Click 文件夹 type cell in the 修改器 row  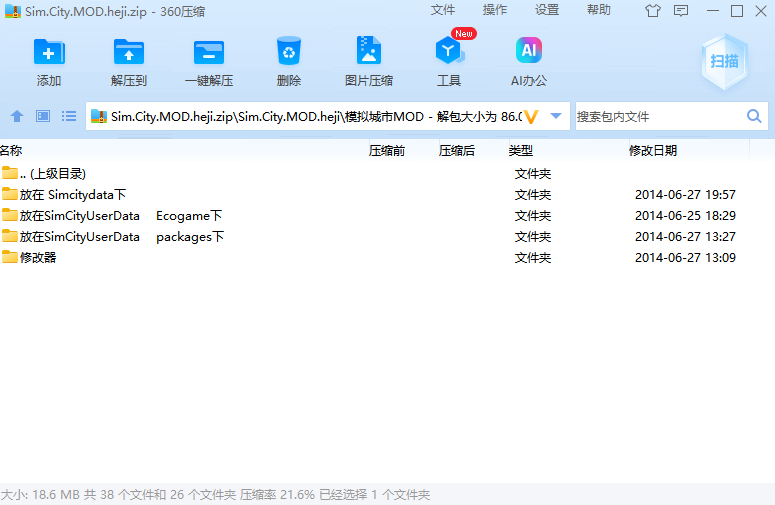(x=533, y=257)
